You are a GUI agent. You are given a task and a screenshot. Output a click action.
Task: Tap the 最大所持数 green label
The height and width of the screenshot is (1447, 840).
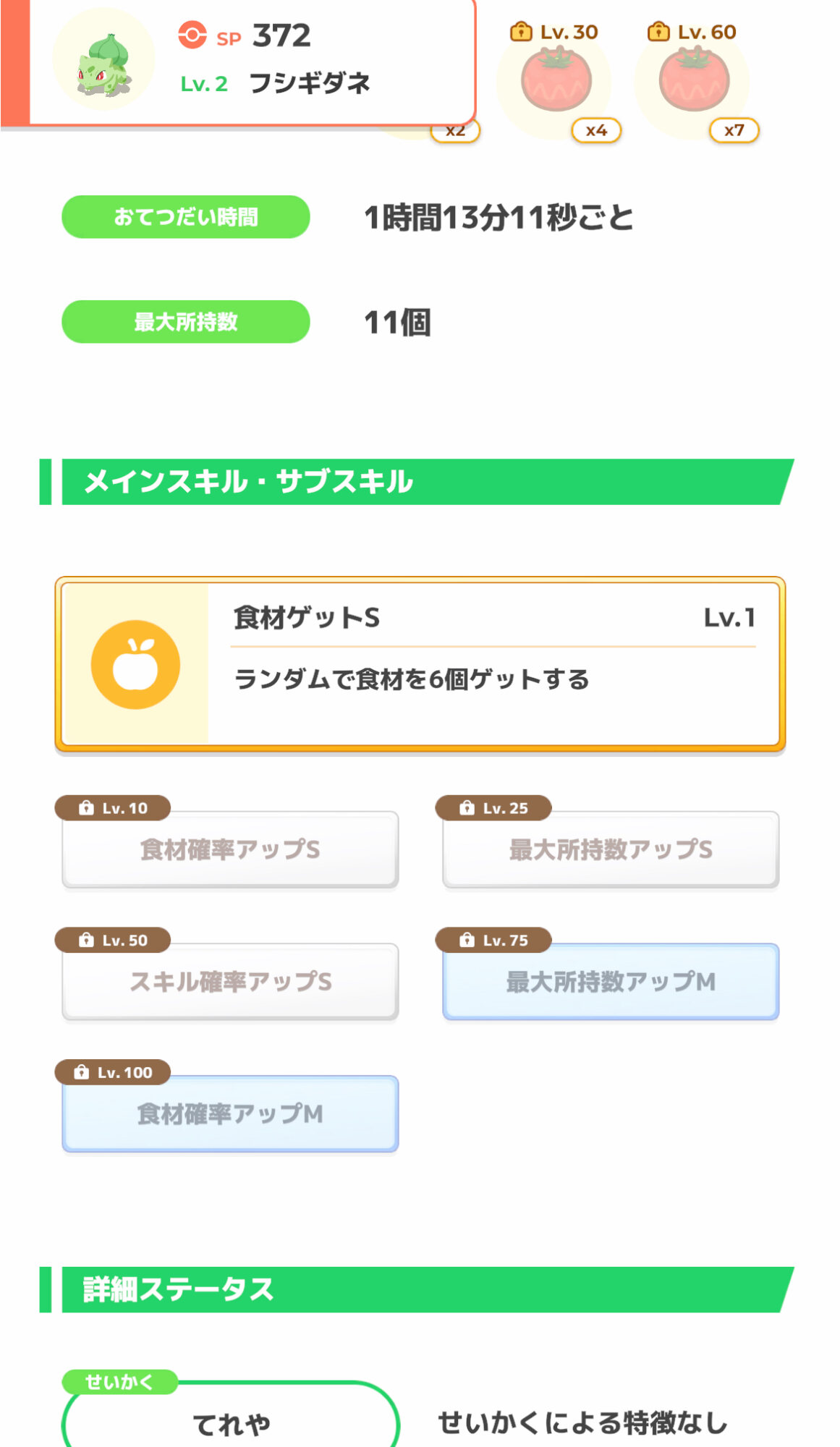pos(186,322)
